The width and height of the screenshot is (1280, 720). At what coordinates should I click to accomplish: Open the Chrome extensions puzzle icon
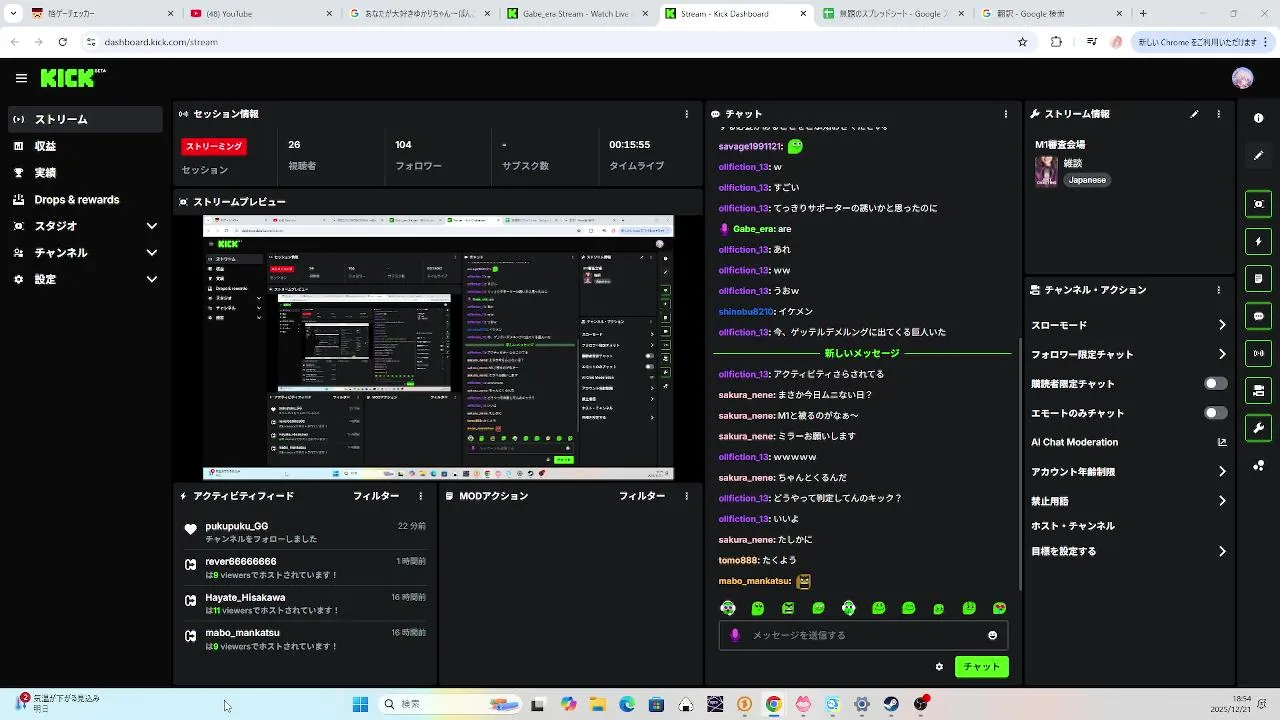pos(1056,42)
